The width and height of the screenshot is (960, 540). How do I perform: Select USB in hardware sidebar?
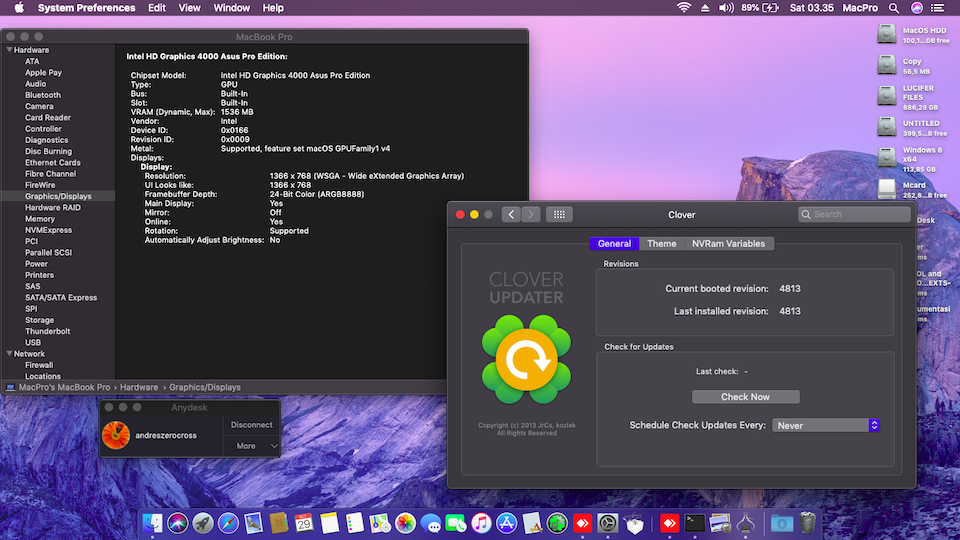tap(33, 342)
